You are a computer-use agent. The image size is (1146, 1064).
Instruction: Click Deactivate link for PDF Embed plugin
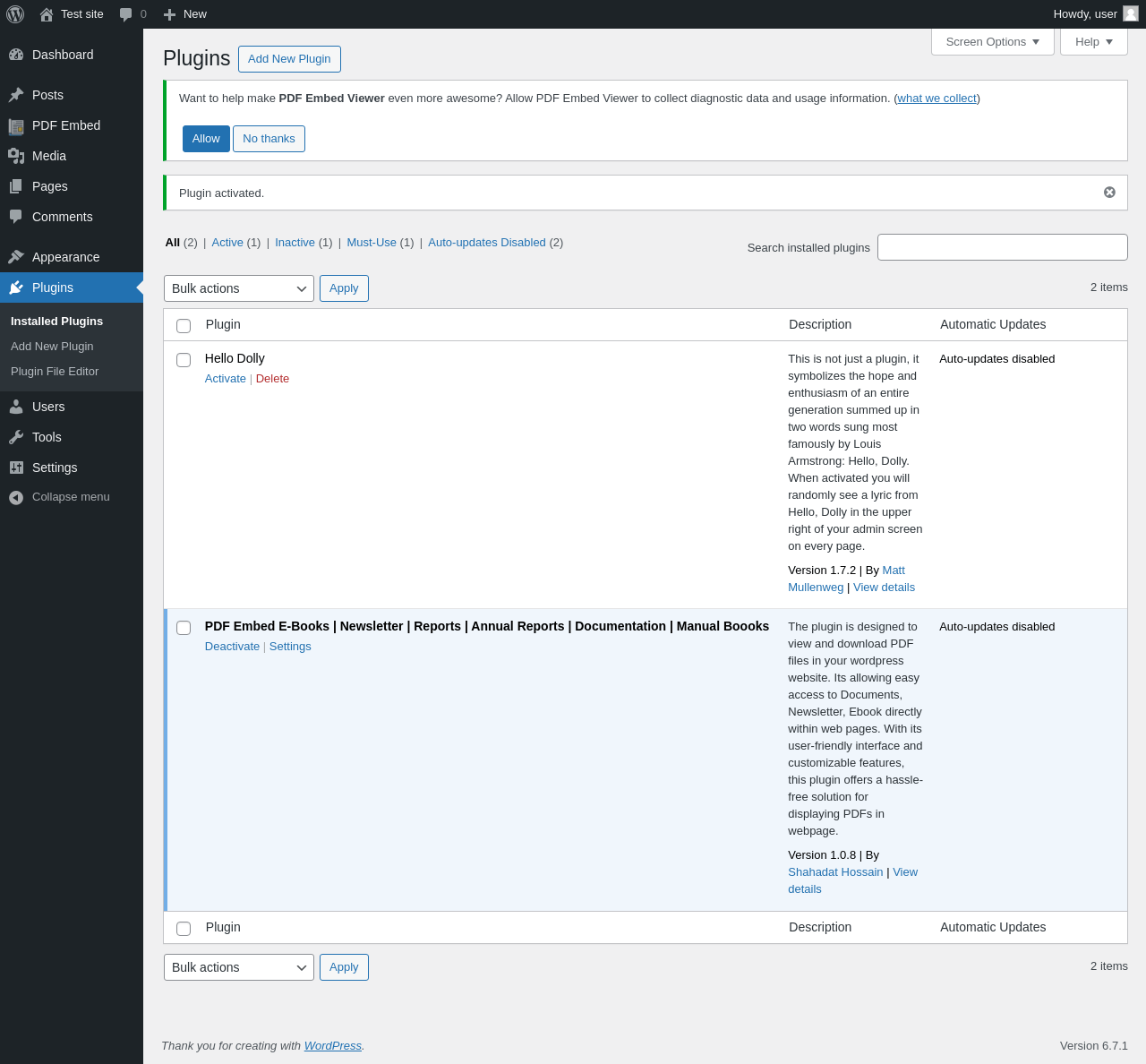(x=232, y=647)
